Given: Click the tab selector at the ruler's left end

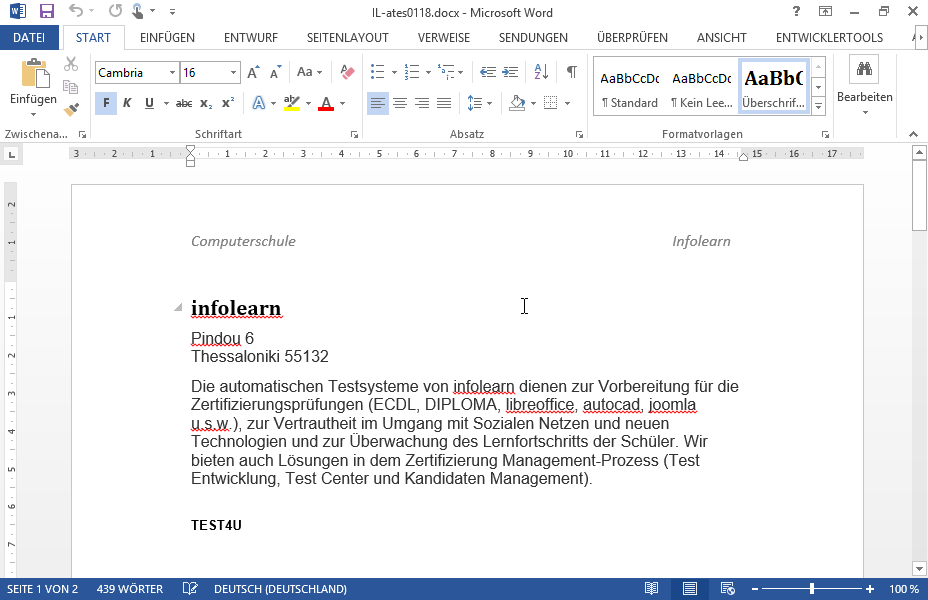Looking at the screenshot, I should click(x=11, y=155).
